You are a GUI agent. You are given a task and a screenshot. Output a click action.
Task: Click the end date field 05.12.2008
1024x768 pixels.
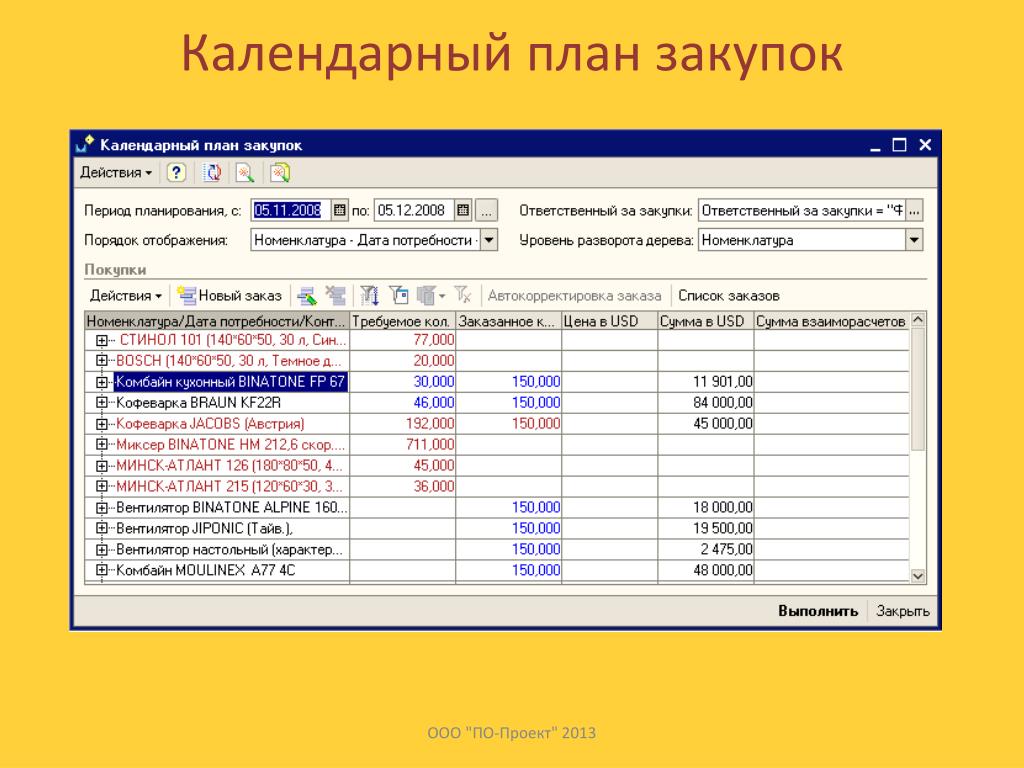tap(415, 210)
